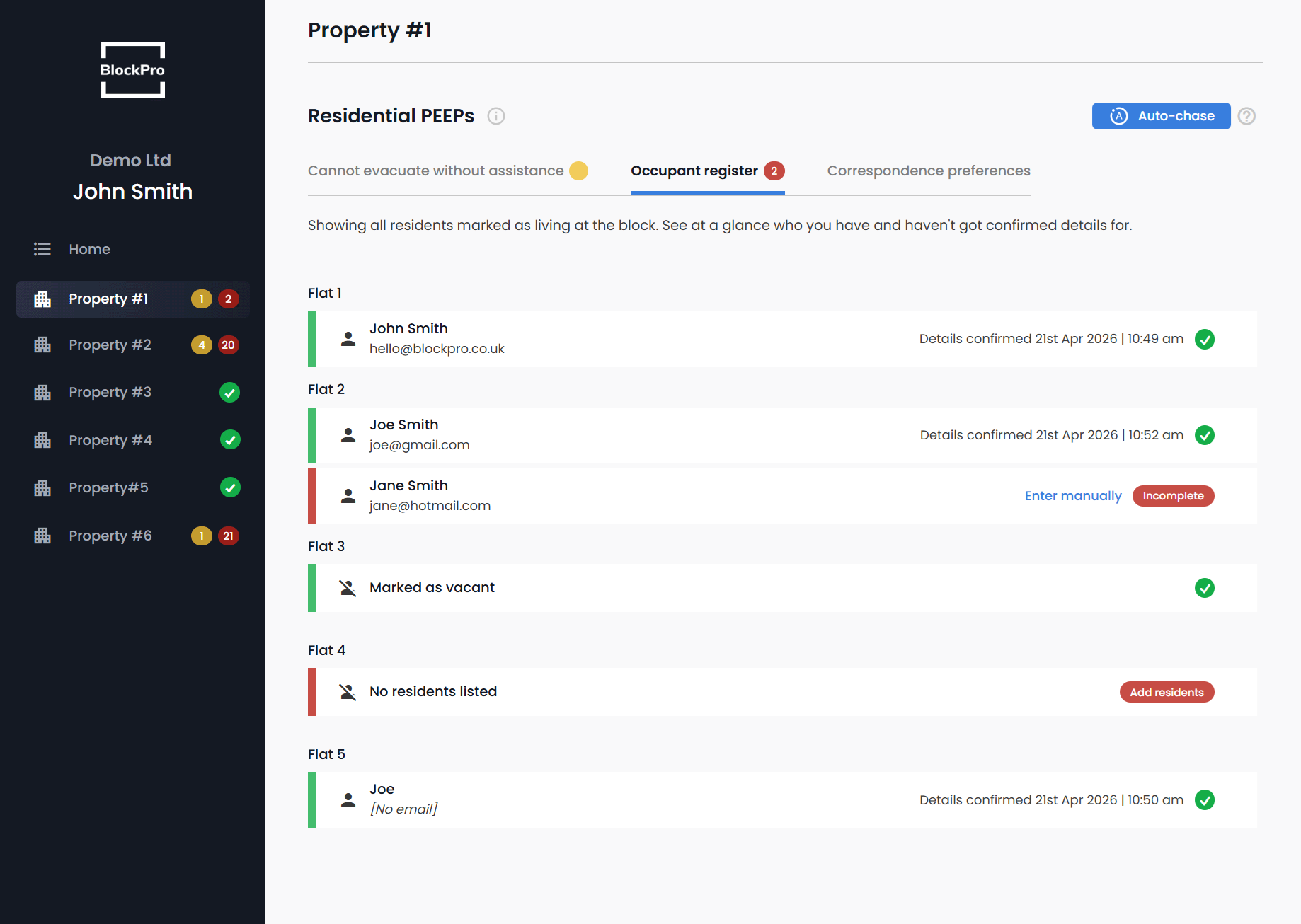Click the green confirmed checkmark for Joe Smith
This screenshot has height=924, width=1301.
tap(1205, 435)
